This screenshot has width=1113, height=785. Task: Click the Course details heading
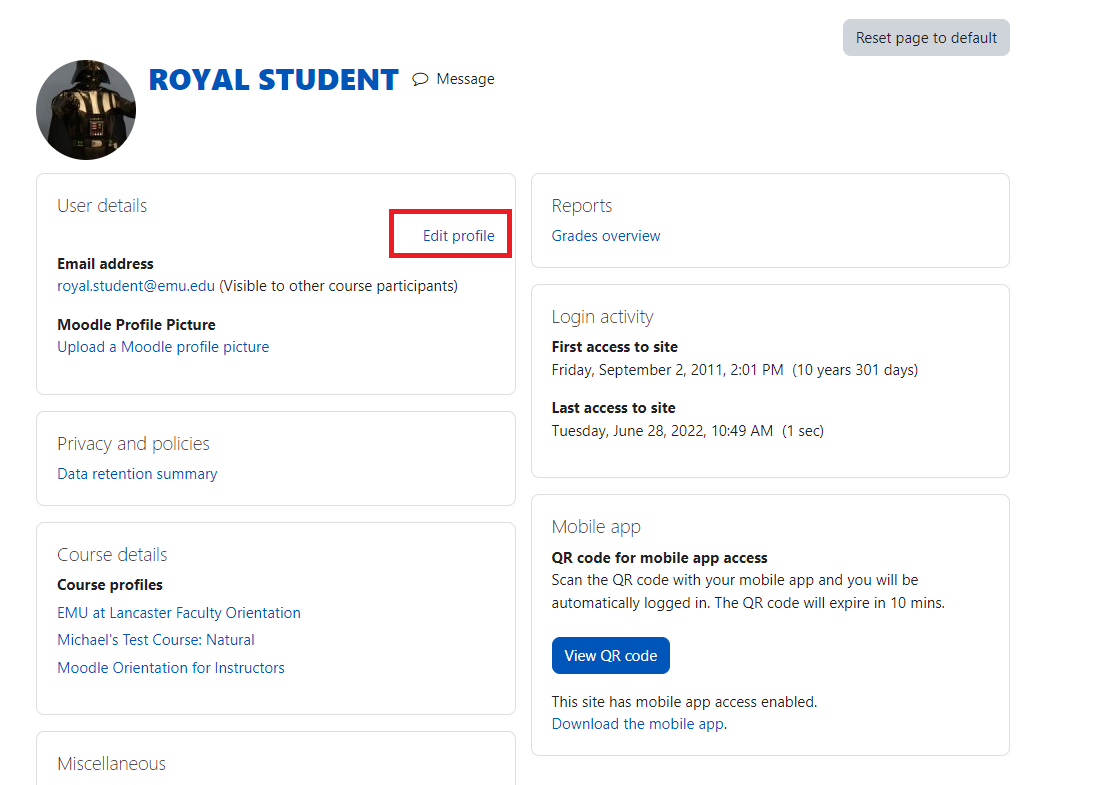[112, 554]
